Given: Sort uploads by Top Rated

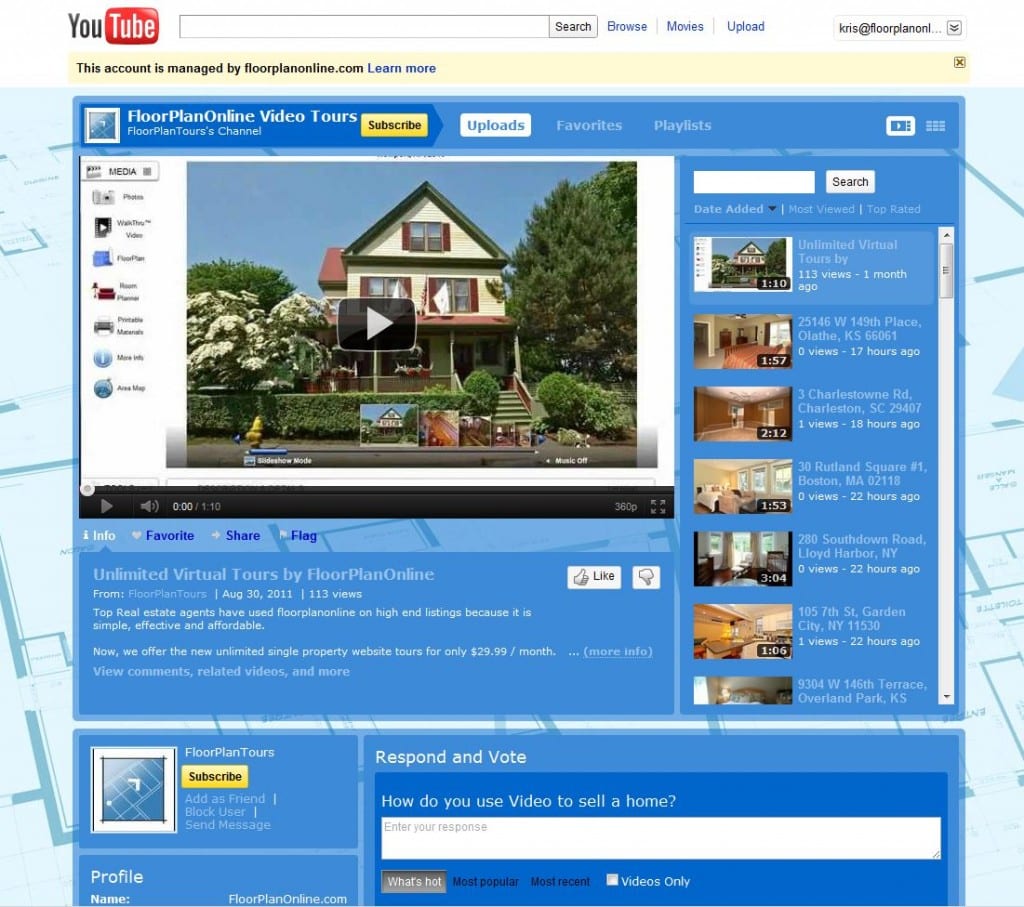Looking at the screenshot, I should [893, 209].
